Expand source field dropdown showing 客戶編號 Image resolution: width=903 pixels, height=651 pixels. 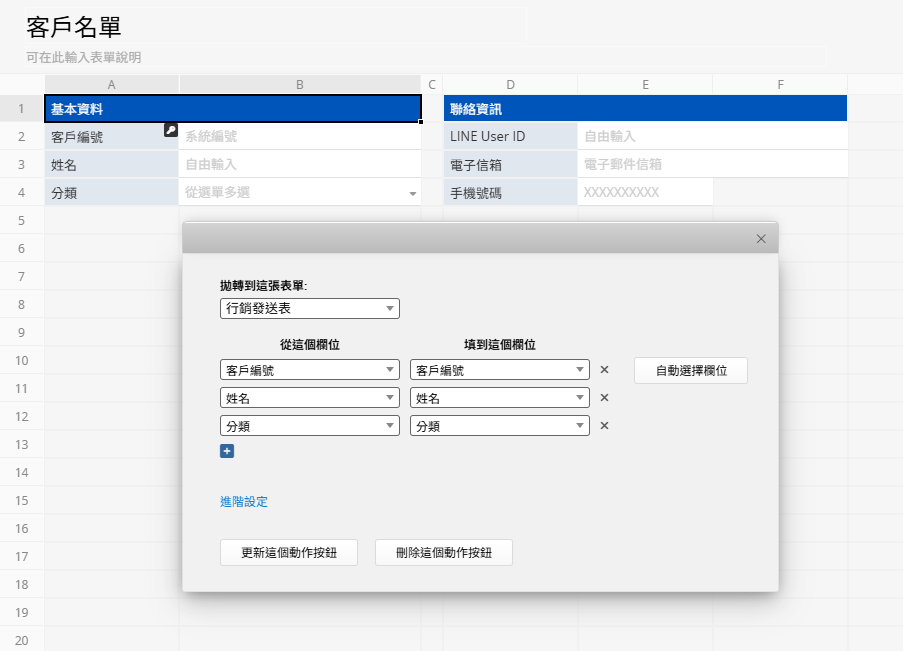309,370
